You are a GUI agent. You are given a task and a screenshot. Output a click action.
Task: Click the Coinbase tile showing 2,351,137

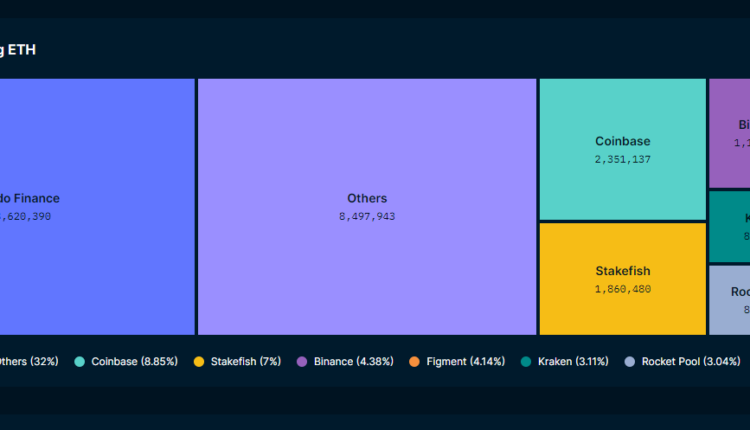coord(622,149)
